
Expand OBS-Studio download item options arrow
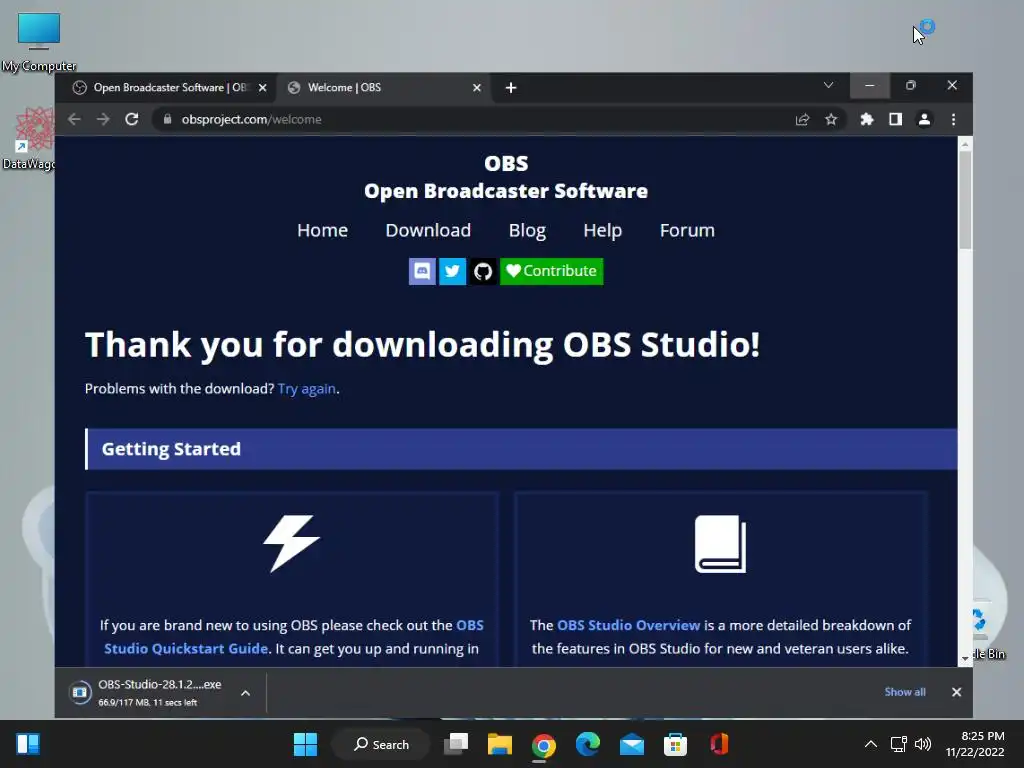coord(246,693)
